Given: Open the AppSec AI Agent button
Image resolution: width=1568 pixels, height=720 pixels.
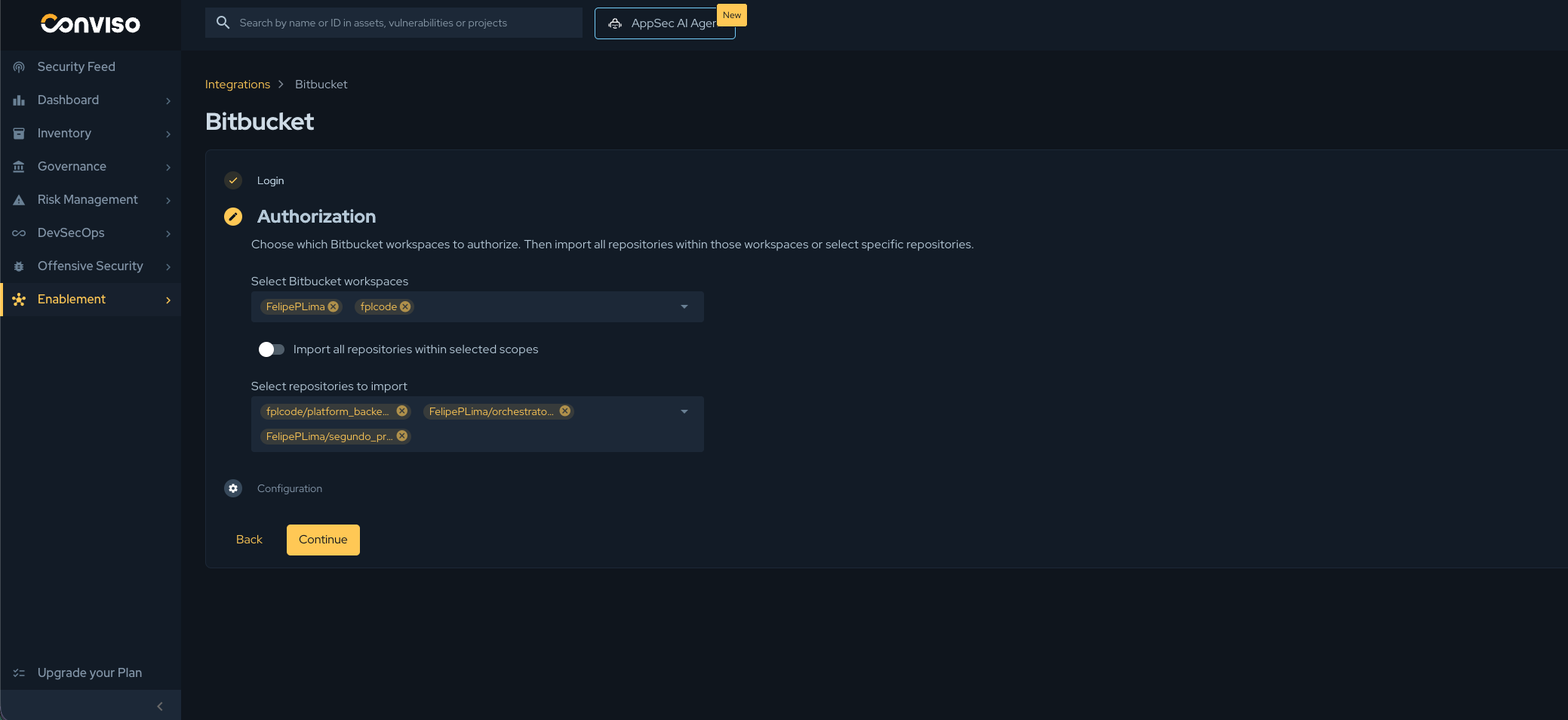Looking at the screenshot, I should tap(665, 23).
